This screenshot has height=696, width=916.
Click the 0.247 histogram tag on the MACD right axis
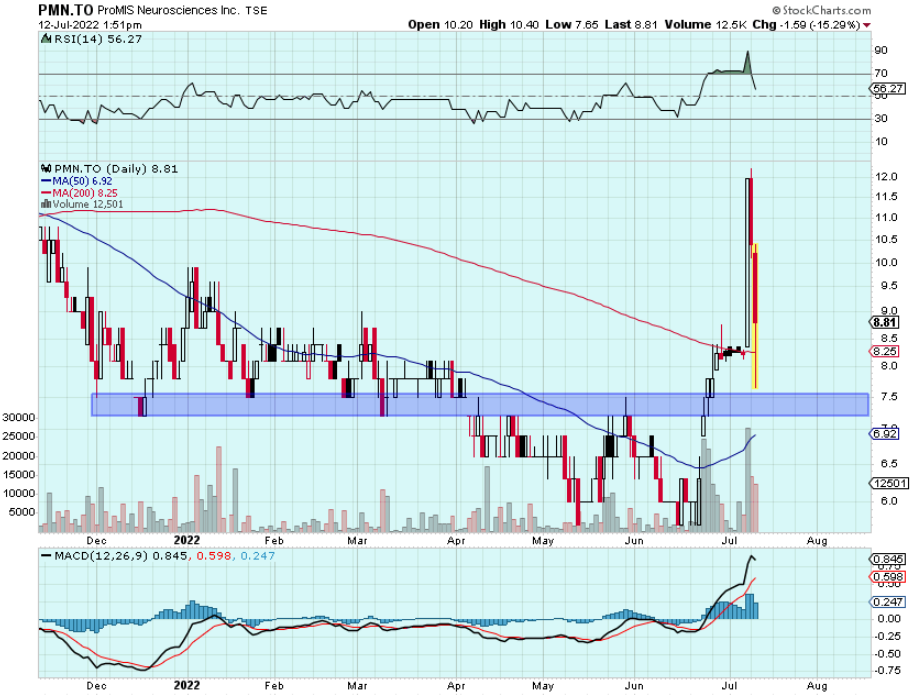(x=888, y=602)
